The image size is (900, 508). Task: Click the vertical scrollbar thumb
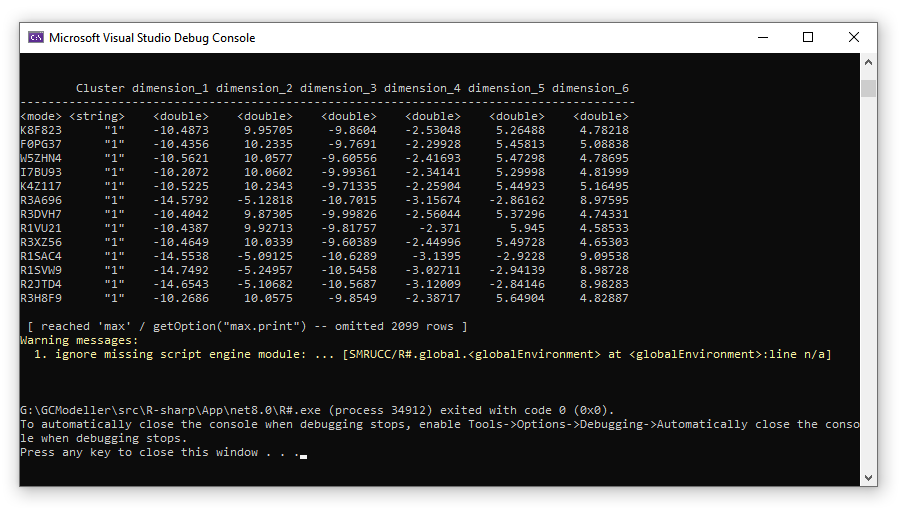(868, 89)
